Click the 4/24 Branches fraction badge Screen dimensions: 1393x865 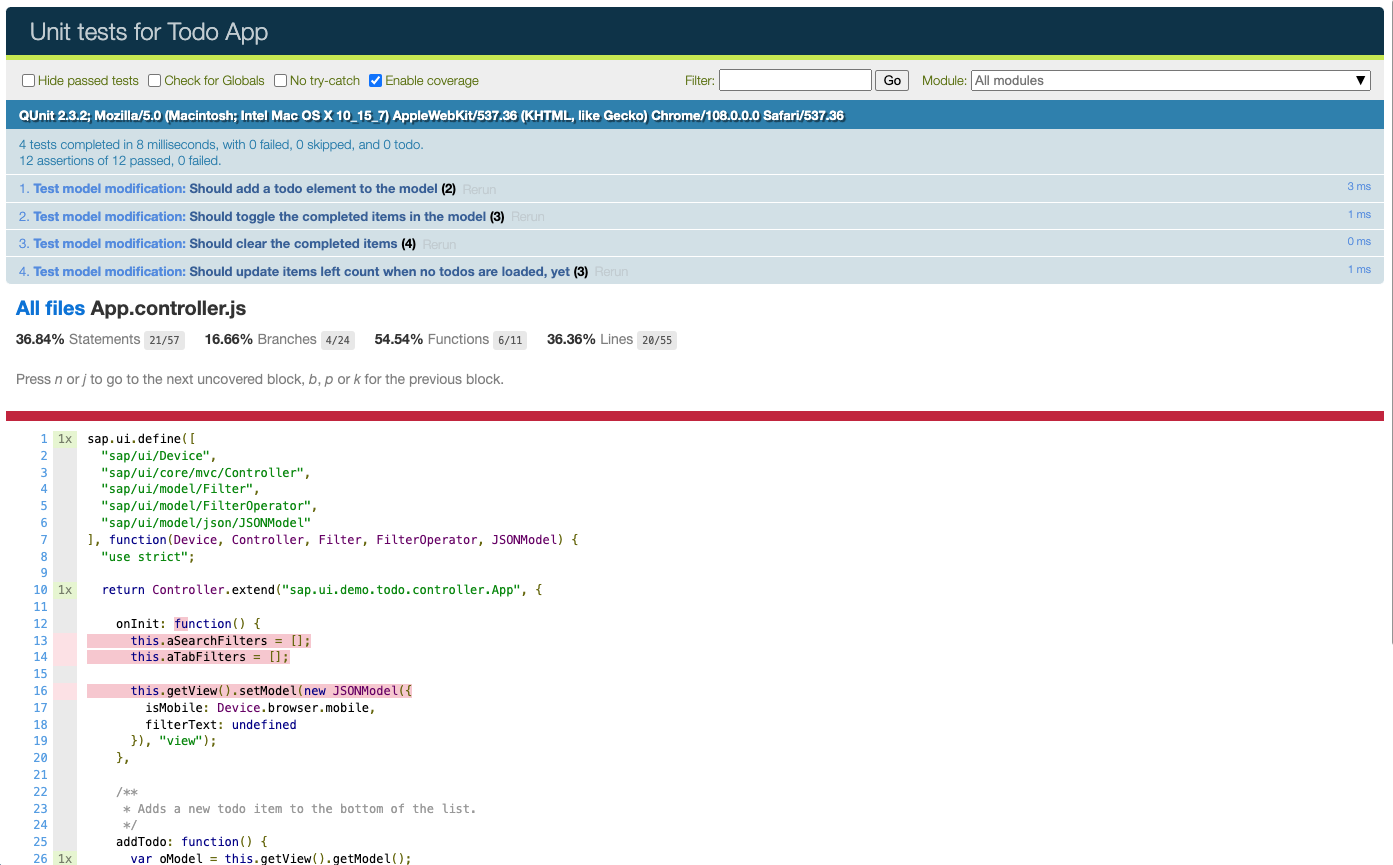[x=337, y=340]
